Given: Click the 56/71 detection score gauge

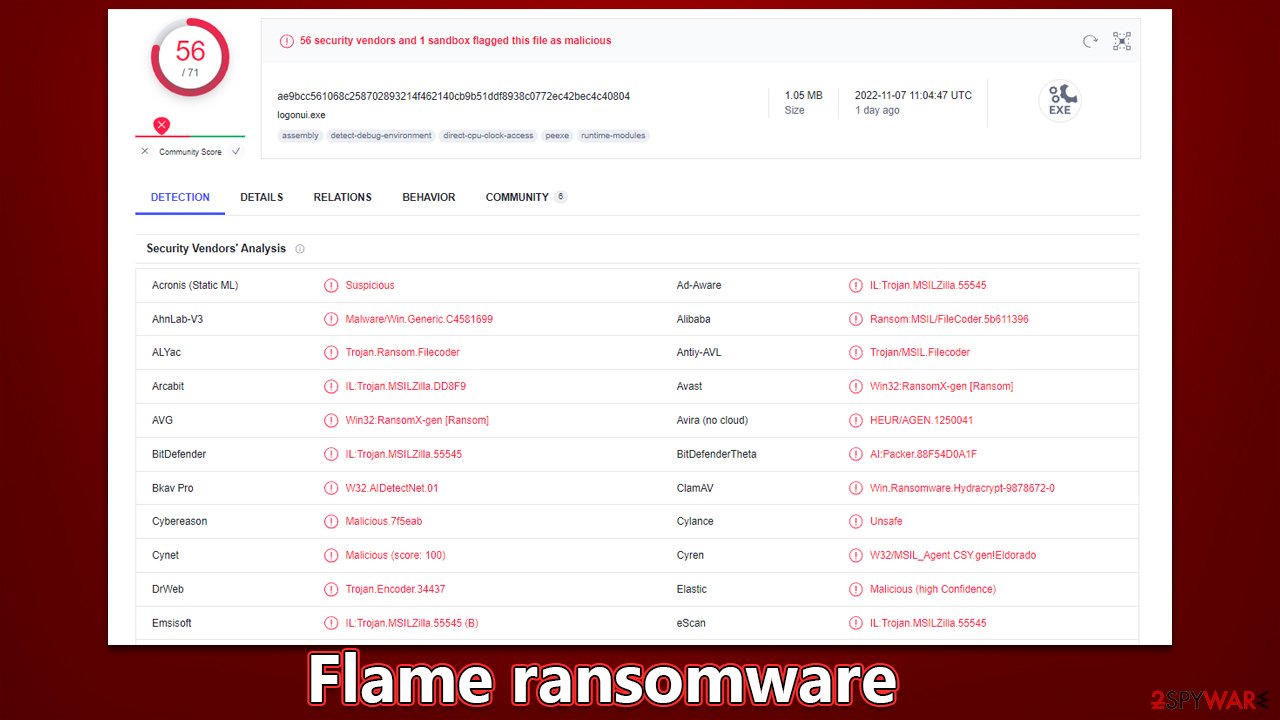Looking at the screenshot, I should pos(190,58).
